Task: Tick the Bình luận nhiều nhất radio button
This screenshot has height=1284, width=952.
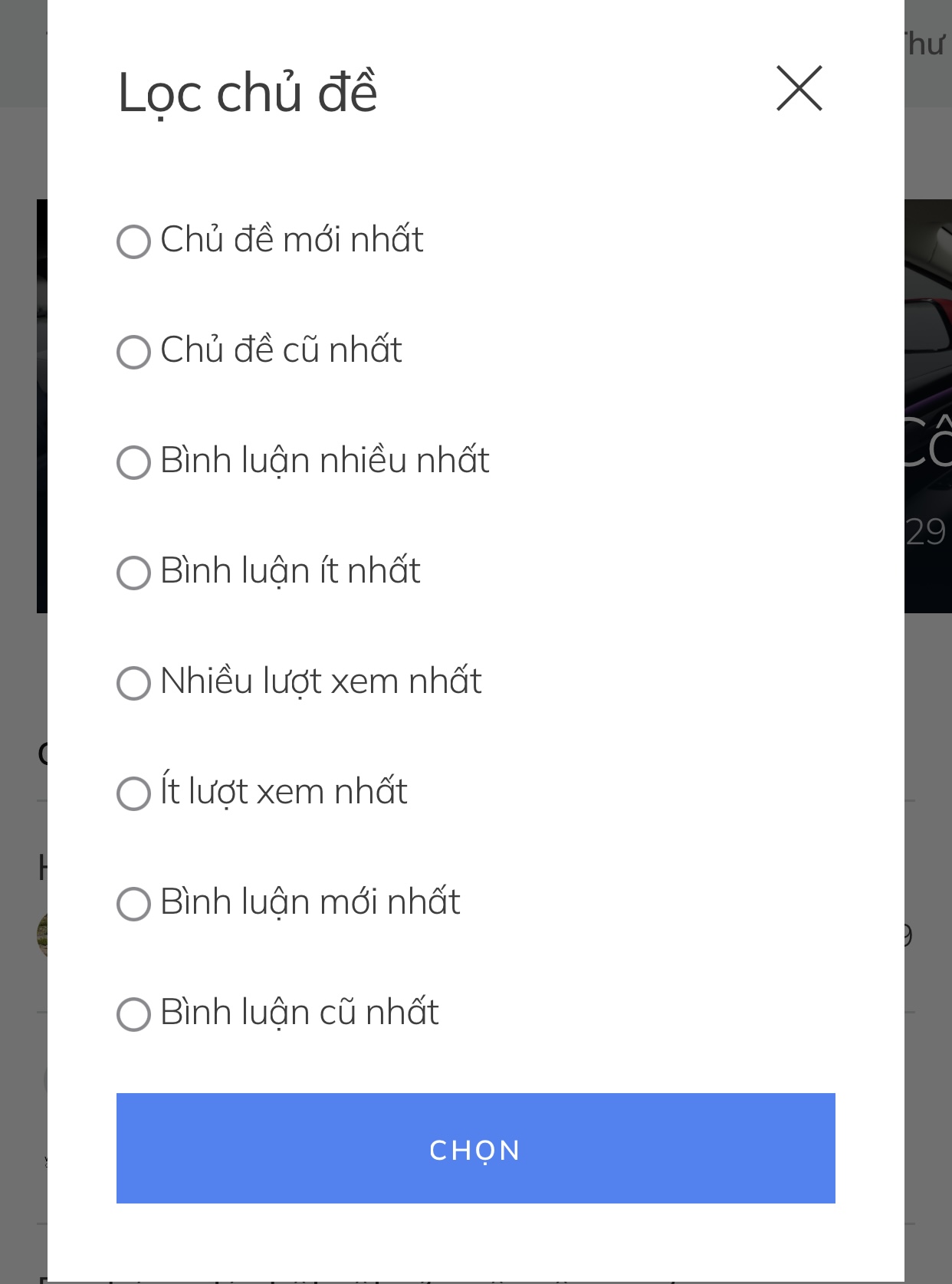Action: (x=133, y=462)
